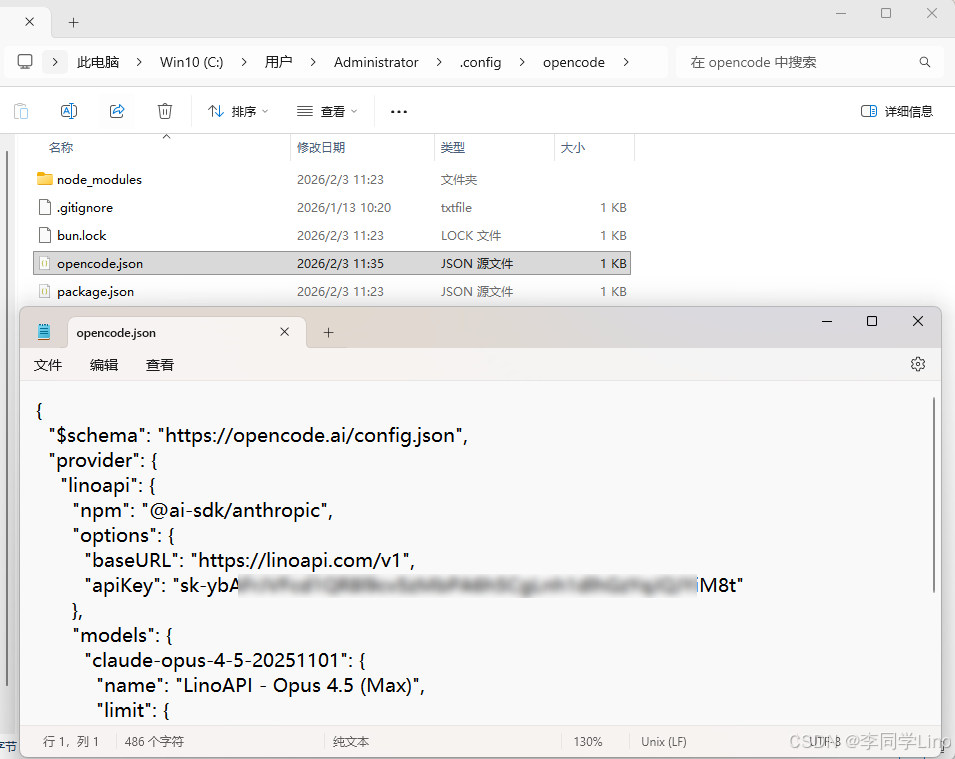Viewport: 955px width, 759px height.
Task: Click the bun.lock file icon
Action: click(x=44, y=235)
